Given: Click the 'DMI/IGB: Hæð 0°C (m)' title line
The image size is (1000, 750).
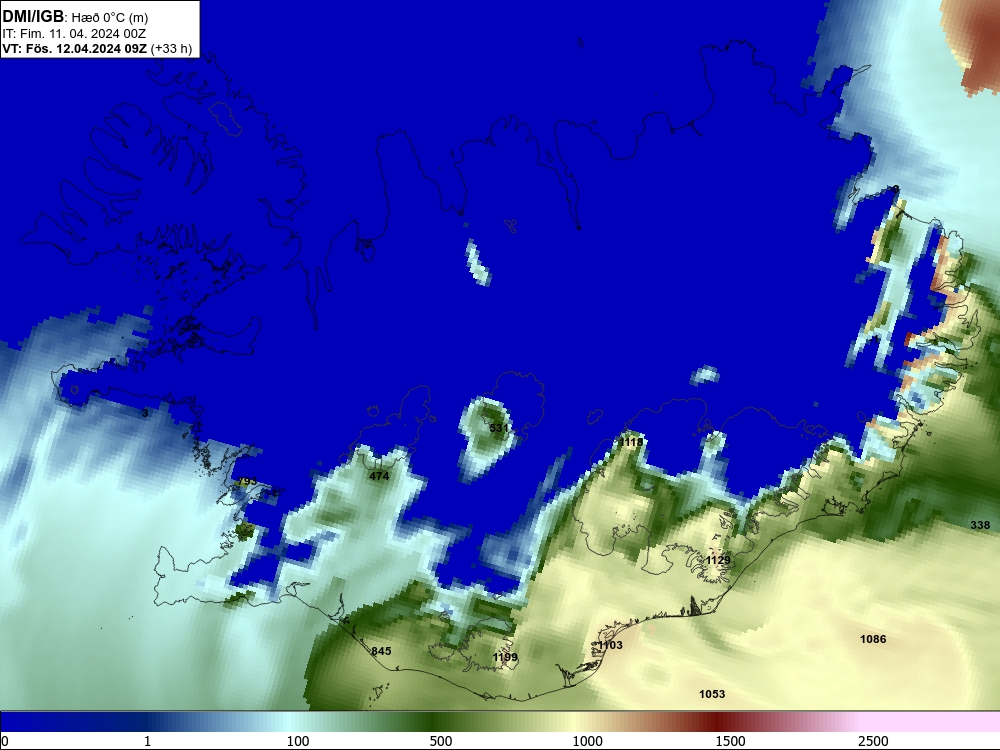Looking at the screenshot, I should coord(75,17).
